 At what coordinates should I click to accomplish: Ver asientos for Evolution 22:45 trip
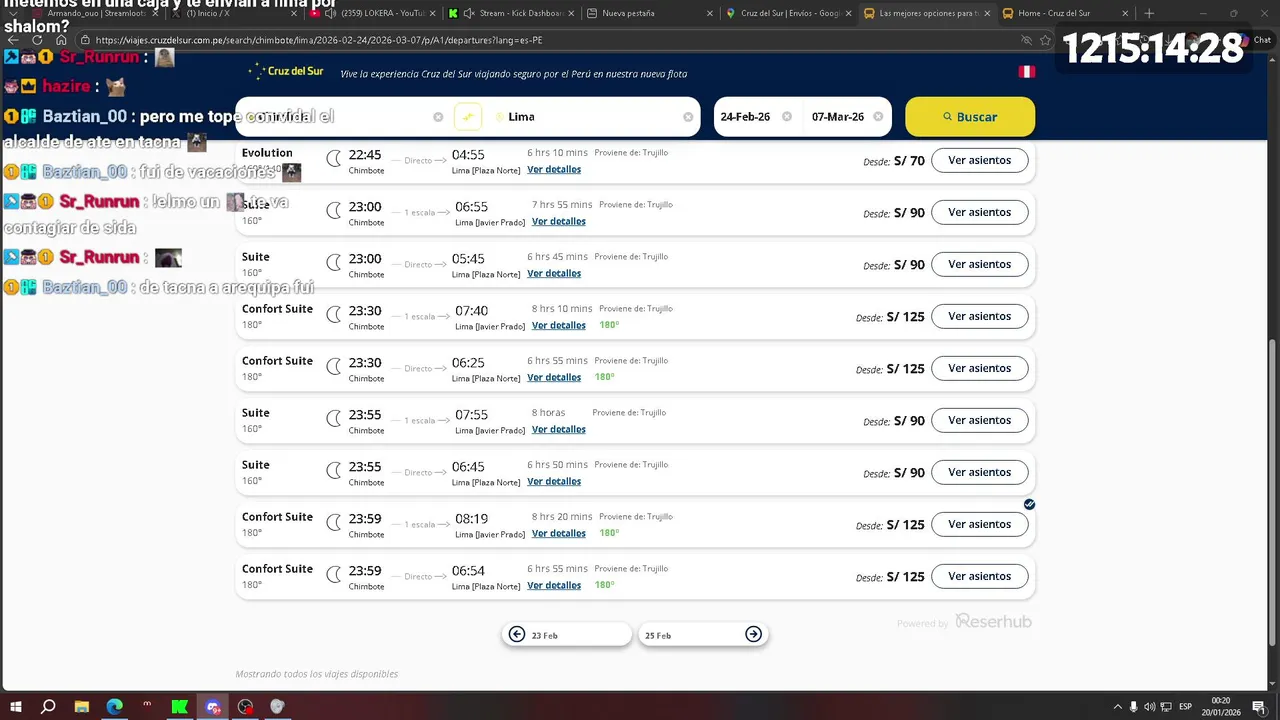pyautogui.click(x=979, y=160)
